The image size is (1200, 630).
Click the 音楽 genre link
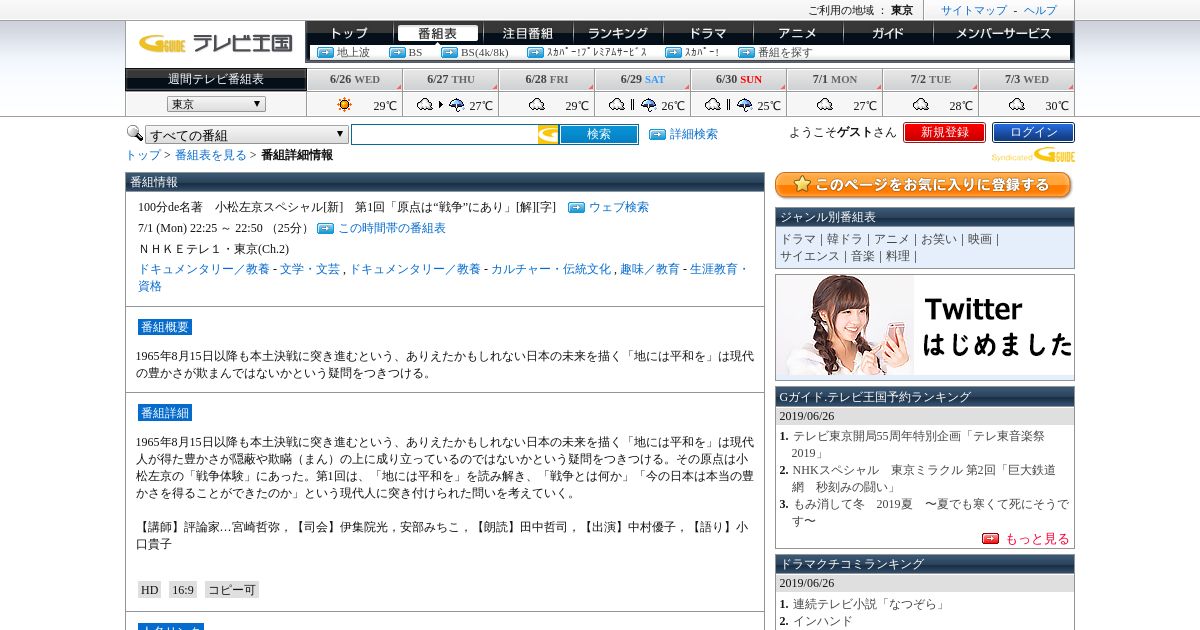pos(863,256)
